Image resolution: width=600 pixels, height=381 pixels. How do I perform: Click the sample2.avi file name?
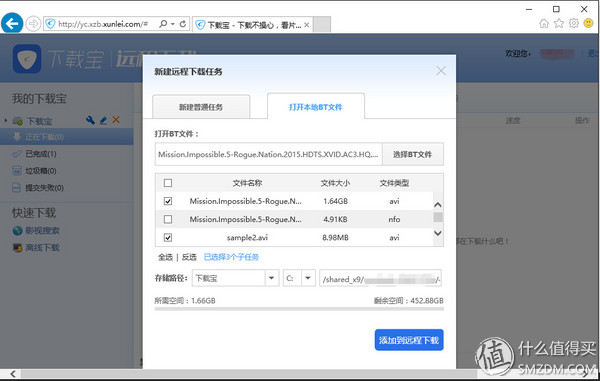click(x=247, y=238)
